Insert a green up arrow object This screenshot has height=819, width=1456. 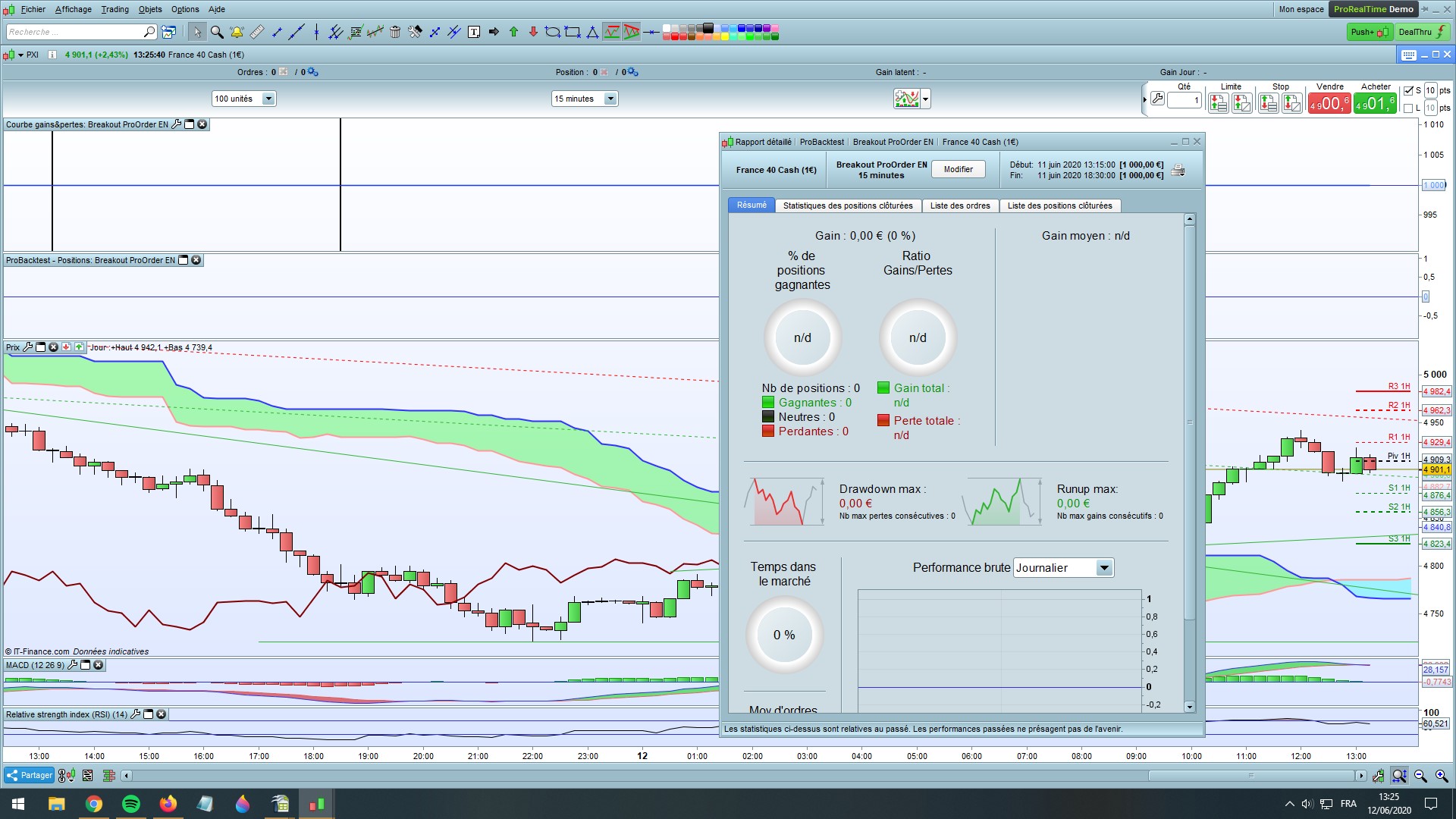click(x=513, y=32)
